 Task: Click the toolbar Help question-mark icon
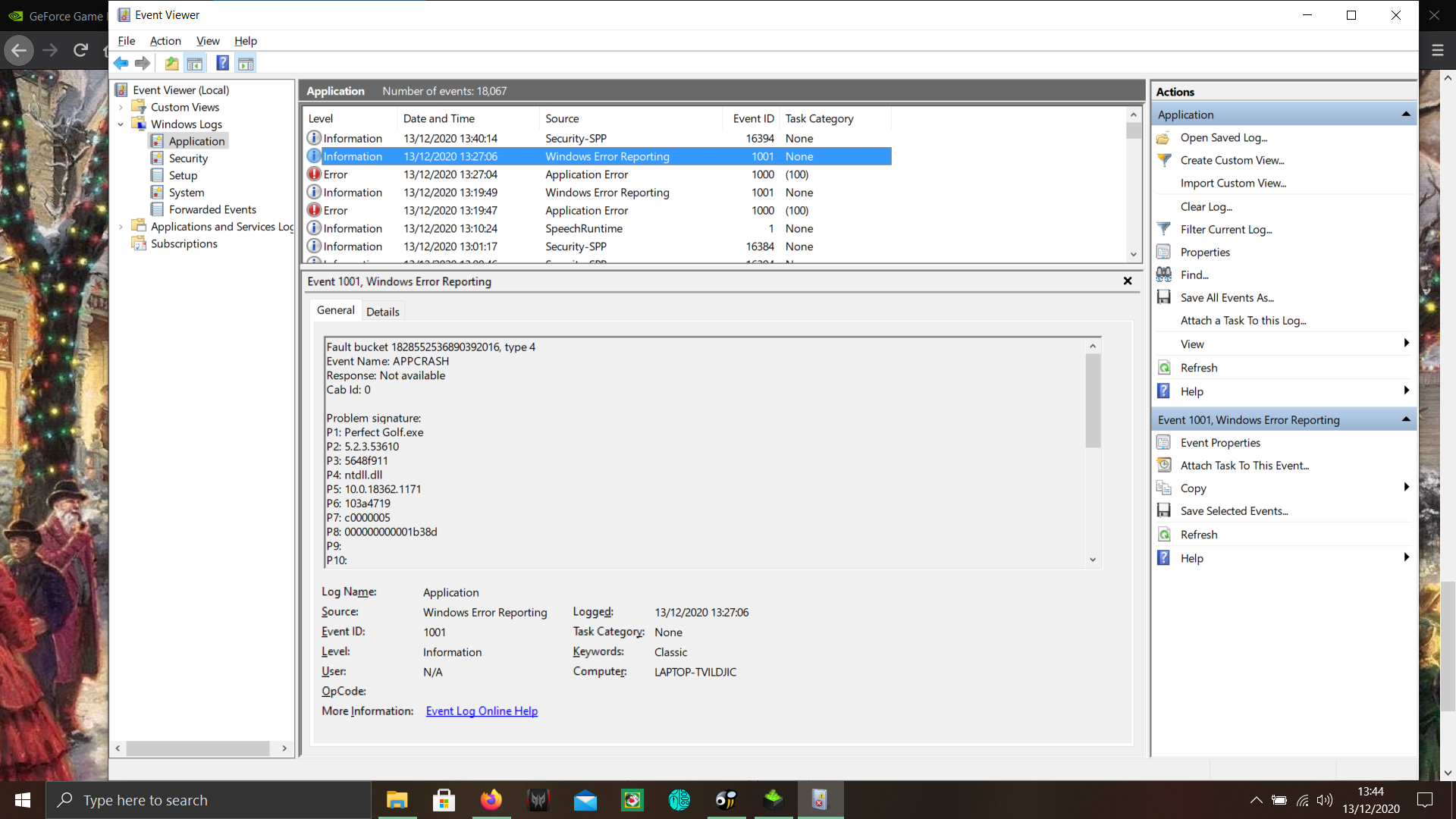222,64
